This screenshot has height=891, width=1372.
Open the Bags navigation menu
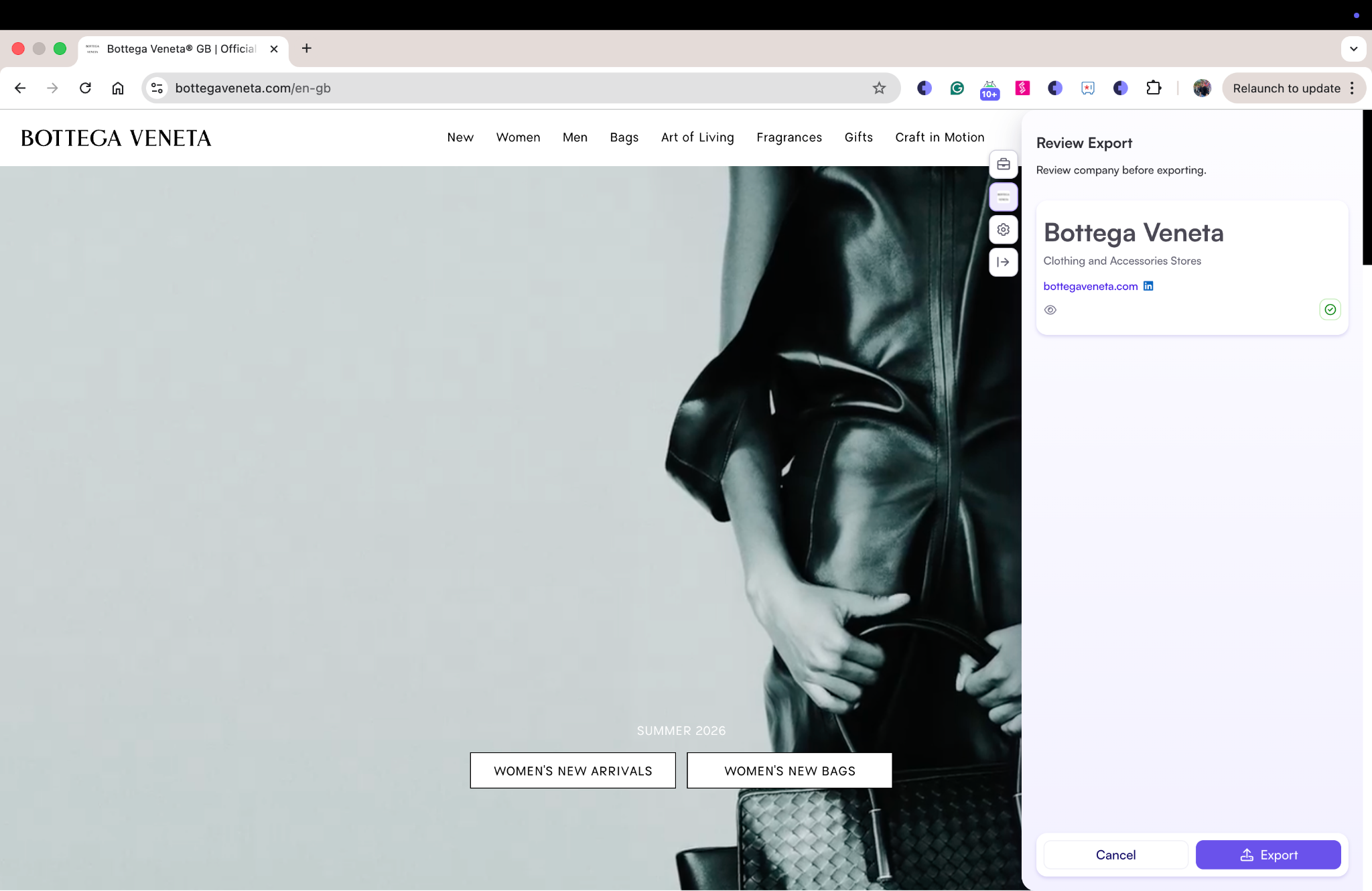624,137
